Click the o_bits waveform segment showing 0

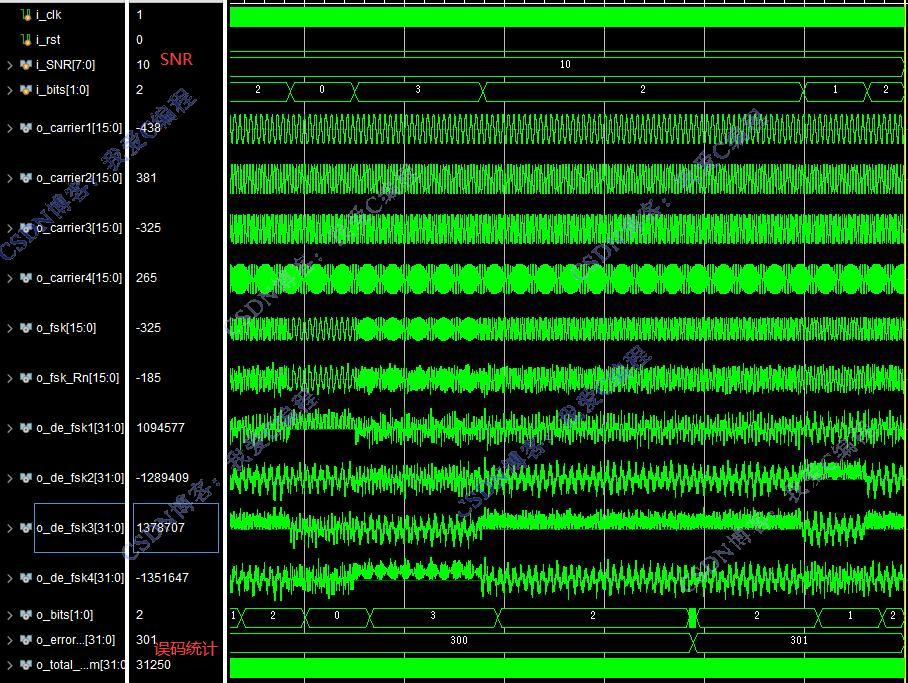pyautogui.click(x=337, y=616)
